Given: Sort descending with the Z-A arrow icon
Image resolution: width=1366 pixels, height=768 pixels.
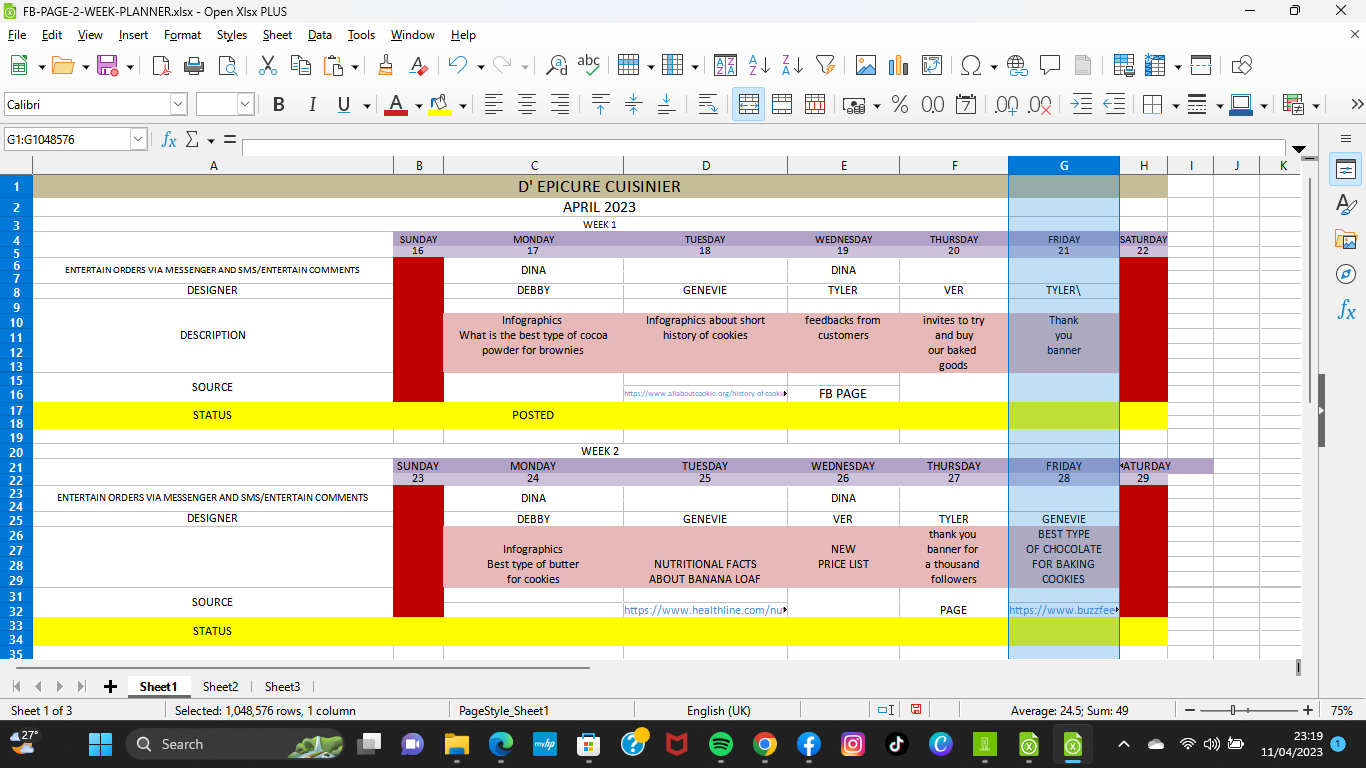Looking at the screenshot, I should coord(792,65).
